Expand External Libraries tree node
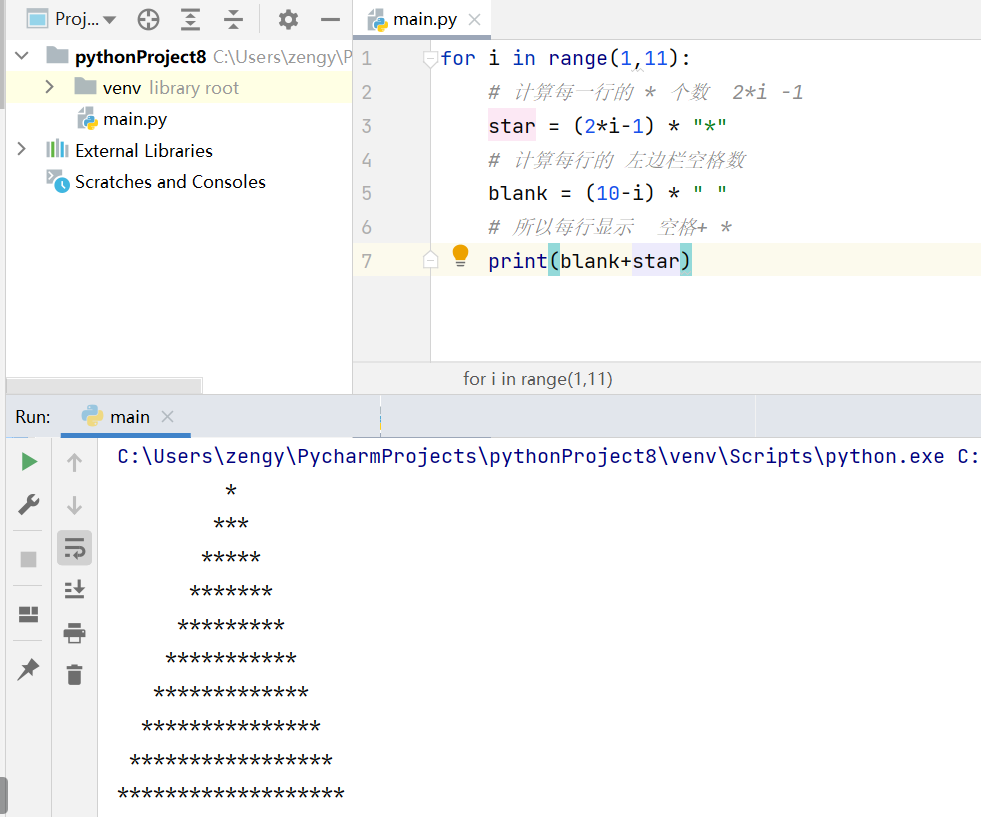 (21, 150)
